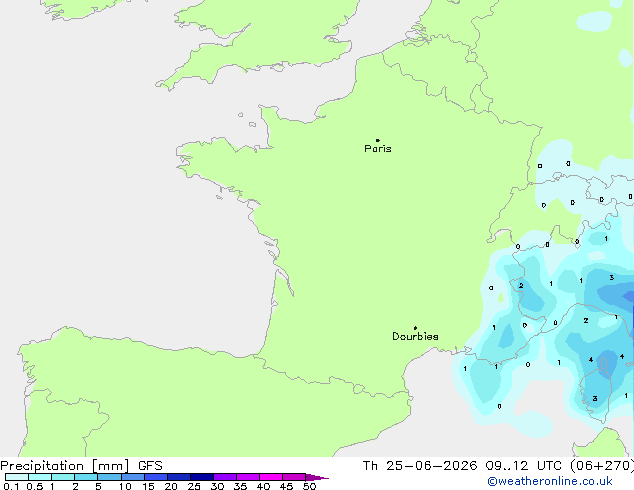Pick the legend swatch between 2 and 5

point(86,477)
